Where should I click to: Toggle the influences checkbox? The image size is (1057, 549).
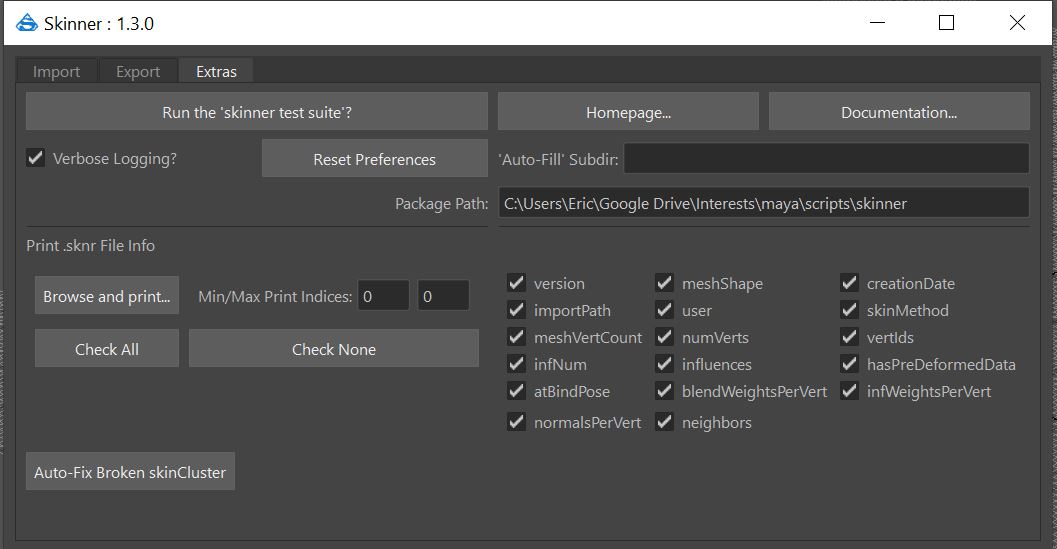pyautogui.click(x=665, y=364)
